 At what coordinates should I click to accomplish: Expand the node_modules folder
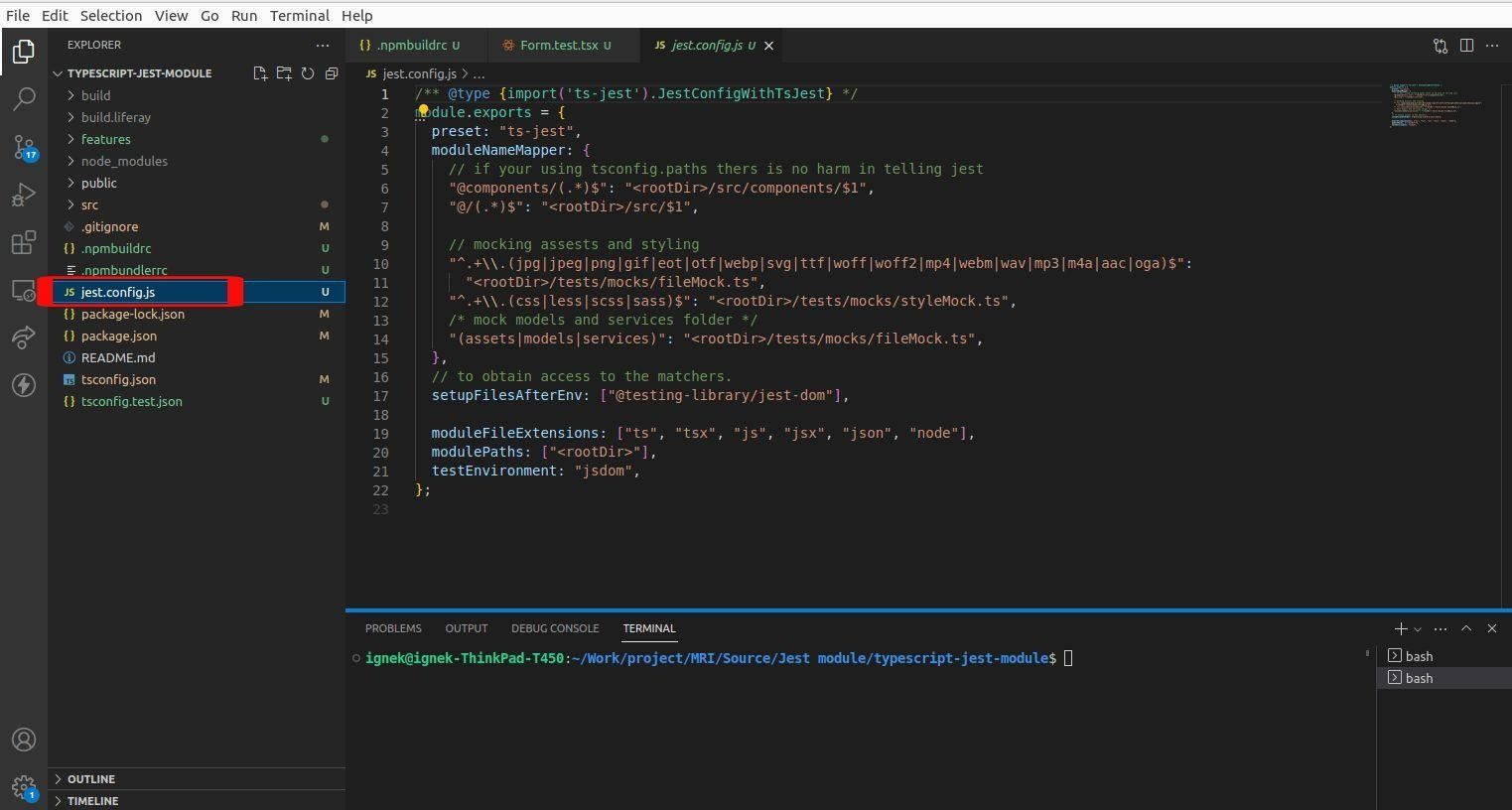coord(124,161)
